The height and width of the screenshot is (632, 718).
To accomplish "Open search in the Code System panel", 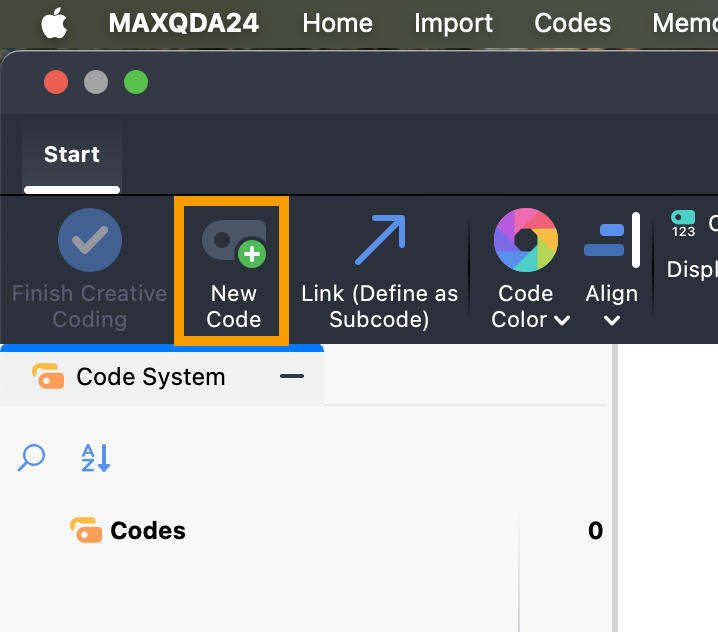I will click(32, 458).
